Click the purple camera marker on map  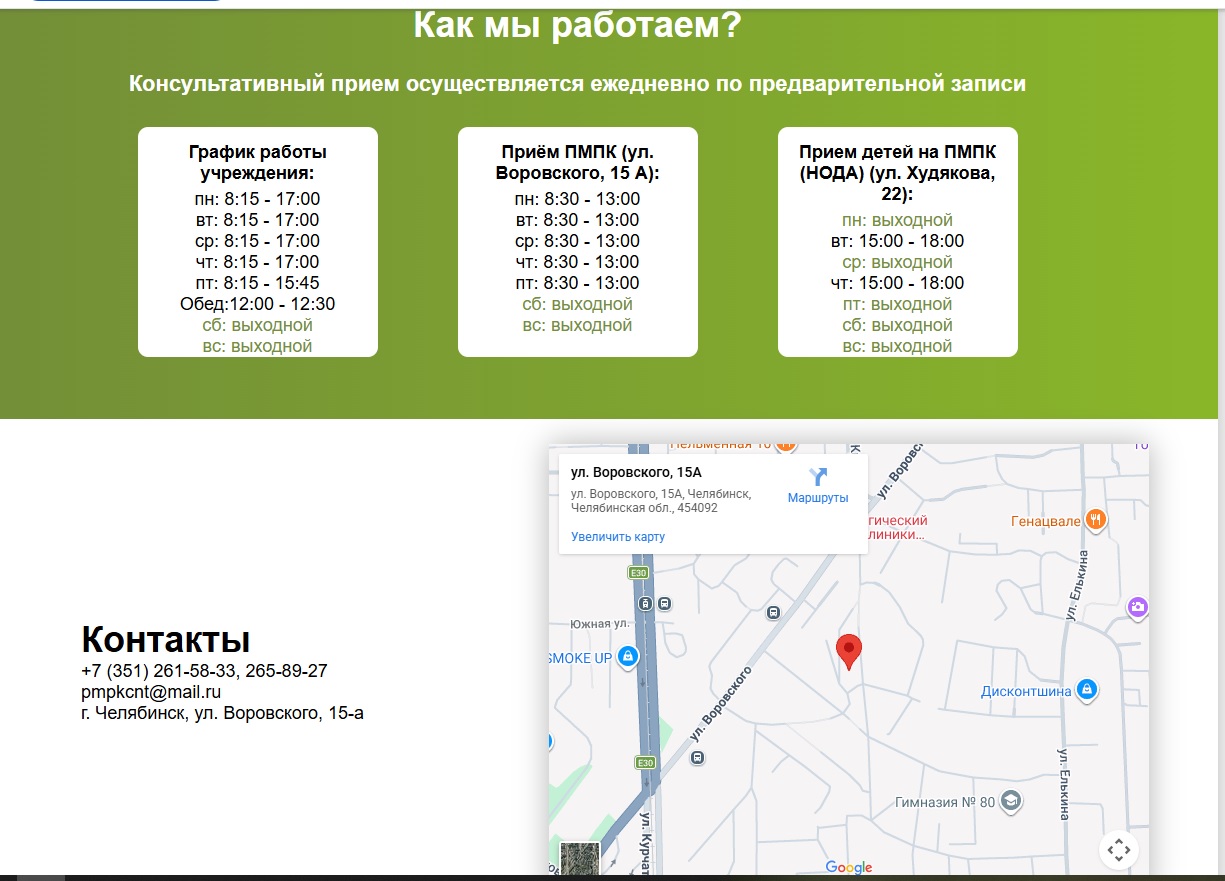point(1137,607)
